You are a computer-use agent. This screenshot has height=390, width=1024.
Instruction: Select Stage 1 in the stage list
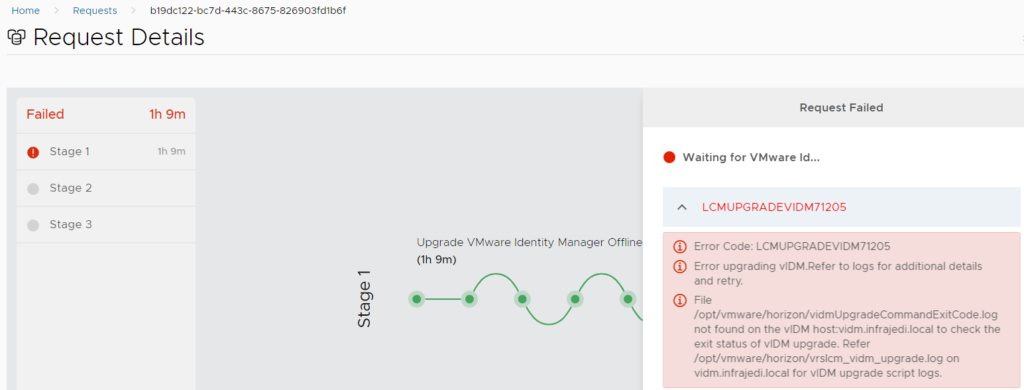pos(106,152)
